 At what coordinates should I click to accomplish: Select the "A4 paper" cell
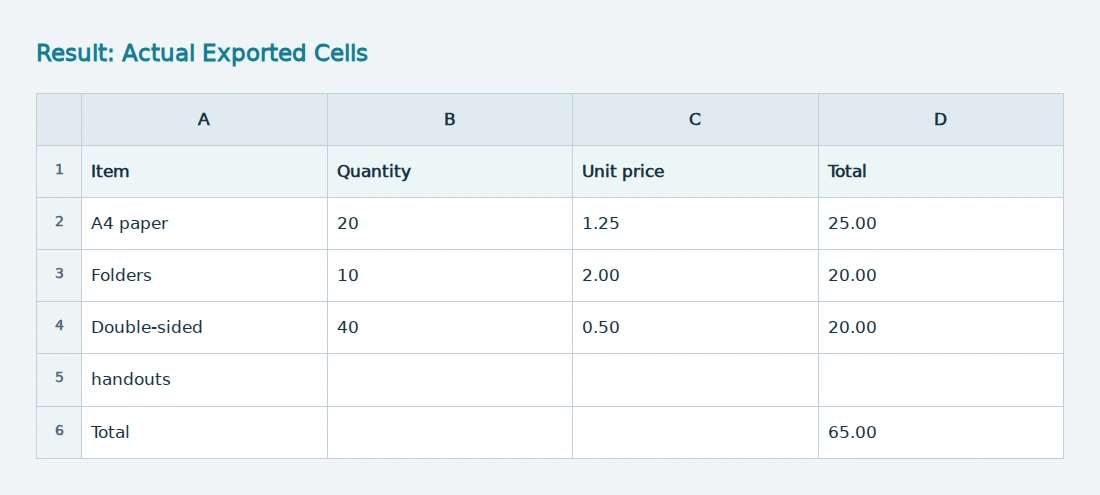(204, 223)
